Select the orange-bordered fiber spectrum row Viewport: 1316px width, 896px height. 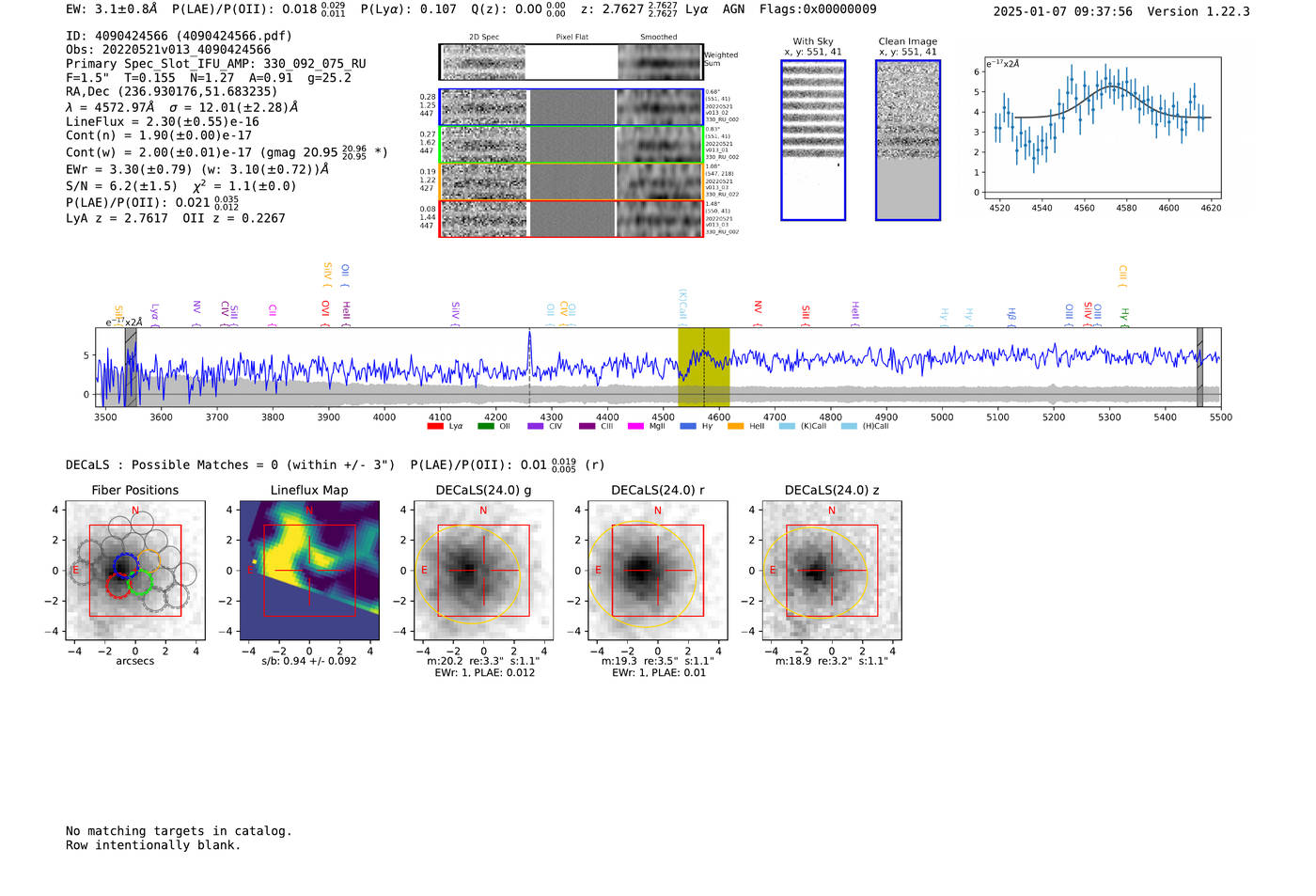[x=572, y=181]
